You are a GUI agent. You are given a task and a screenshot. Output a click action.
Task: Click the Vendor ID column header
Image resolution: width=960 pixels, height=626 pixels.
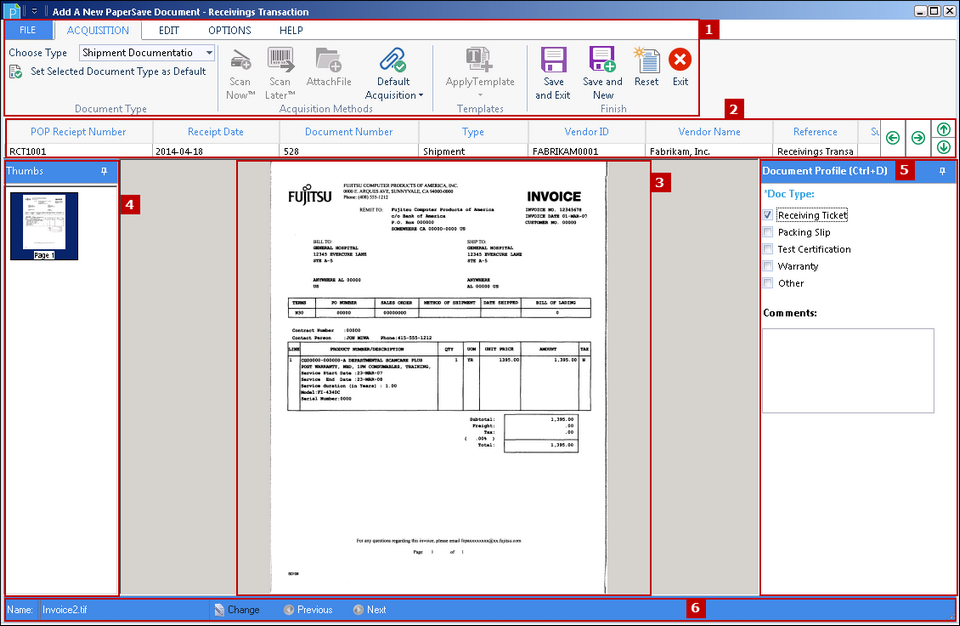tap(587, 132)
